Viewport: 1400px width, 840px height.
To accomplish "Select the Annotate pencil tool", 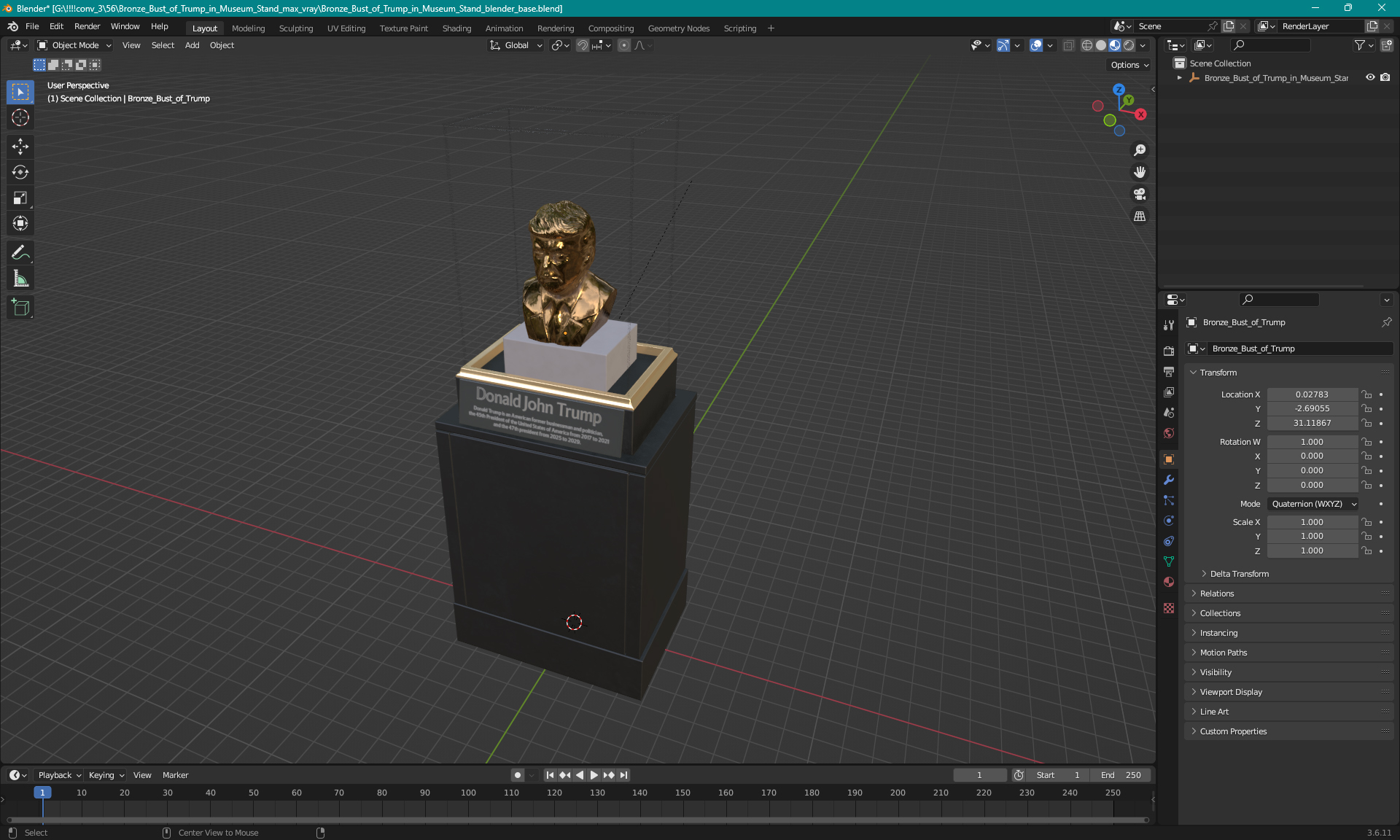I will (x=20, y=252).
